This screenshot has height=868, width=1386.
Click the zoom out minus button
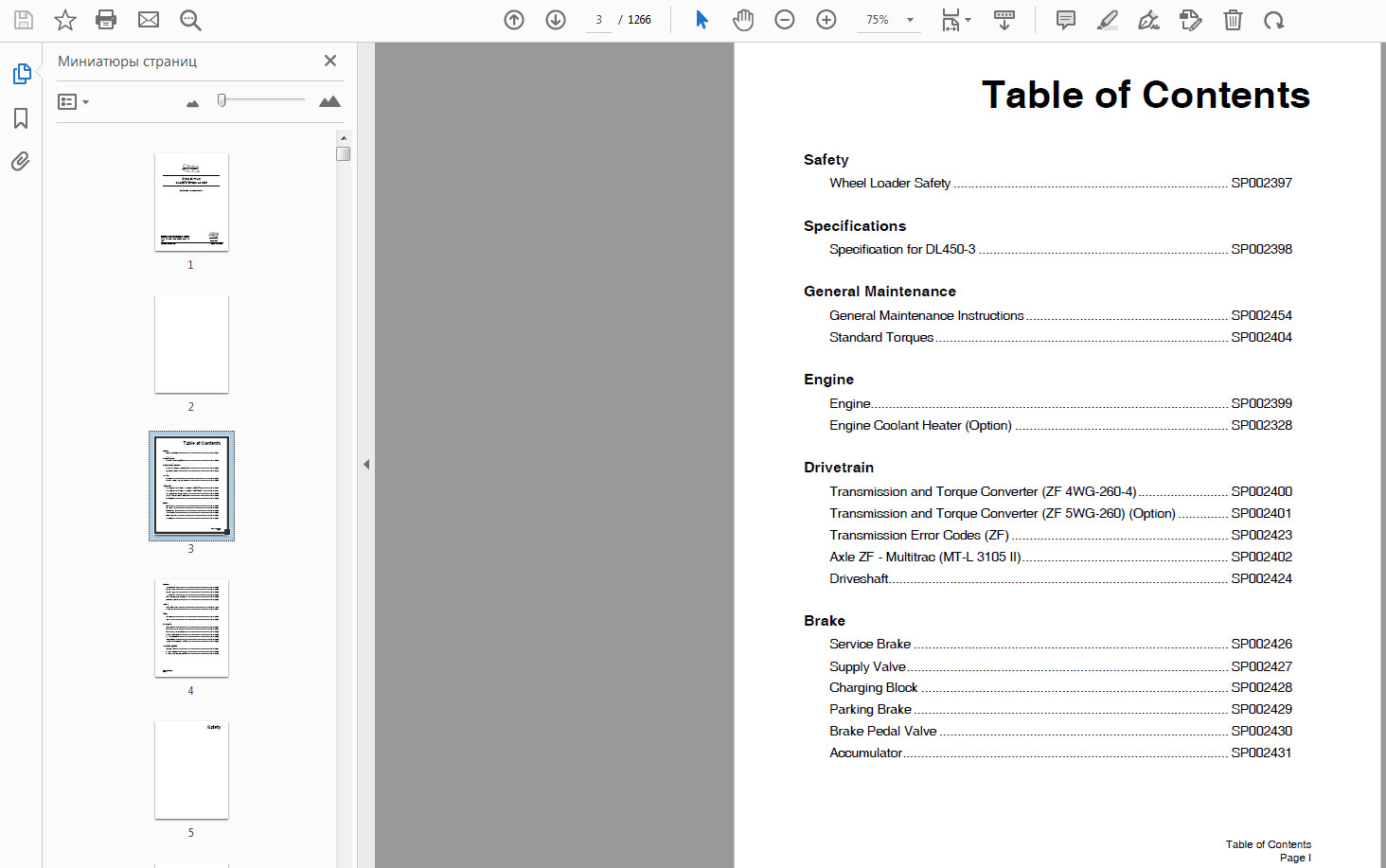click(785, 20)
